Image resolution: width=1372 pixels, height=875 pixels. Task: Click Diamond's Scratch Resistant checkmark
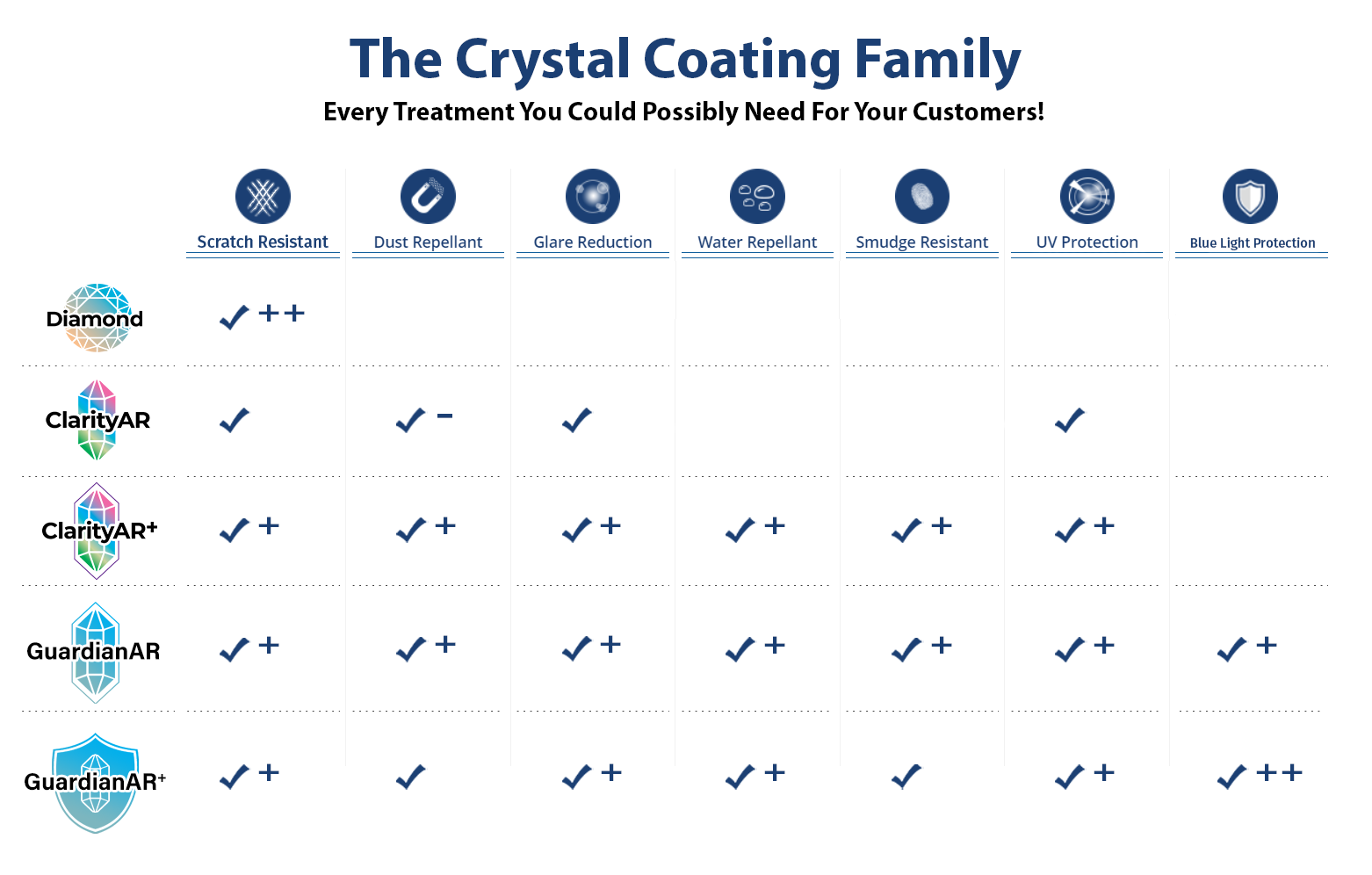(235, 317)
